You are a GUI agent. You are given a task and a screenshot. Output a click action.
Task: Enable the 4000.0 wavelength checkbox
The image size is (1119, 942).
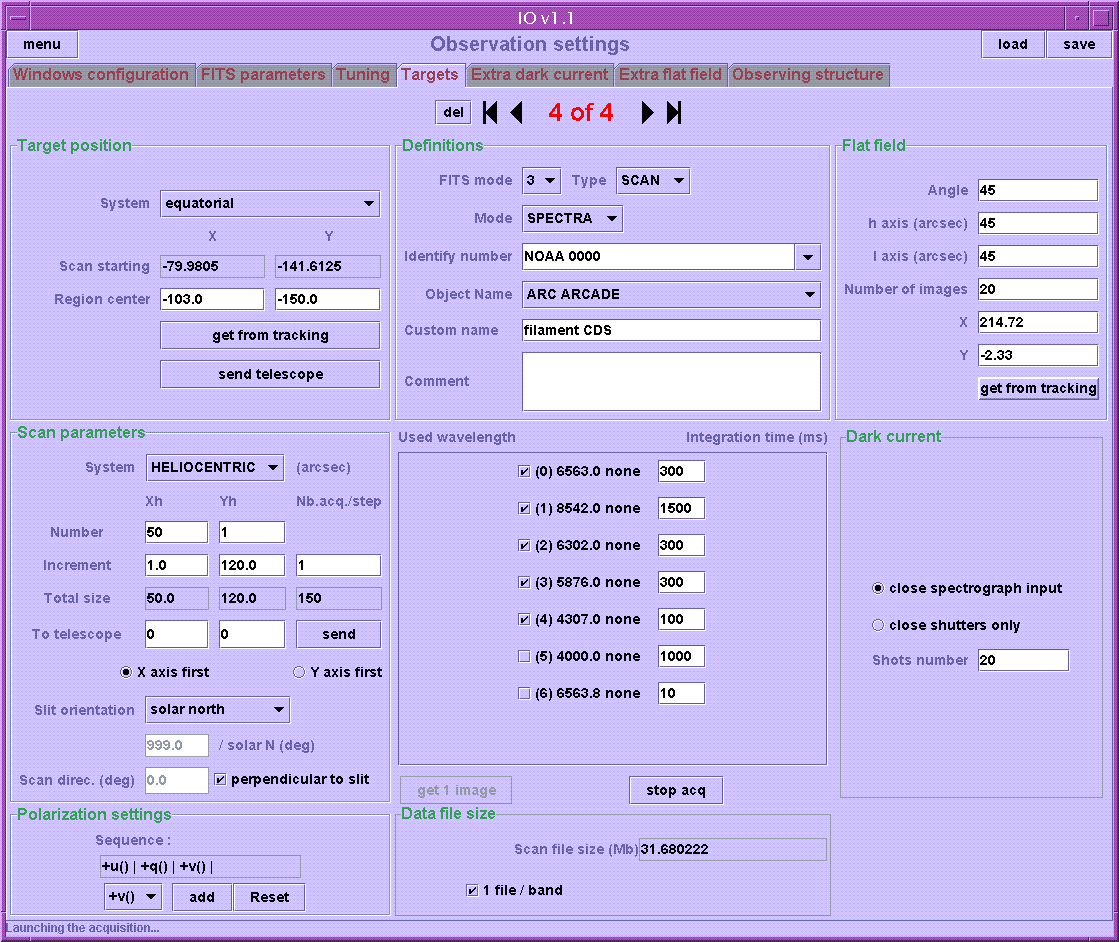[x=524, y=656]
